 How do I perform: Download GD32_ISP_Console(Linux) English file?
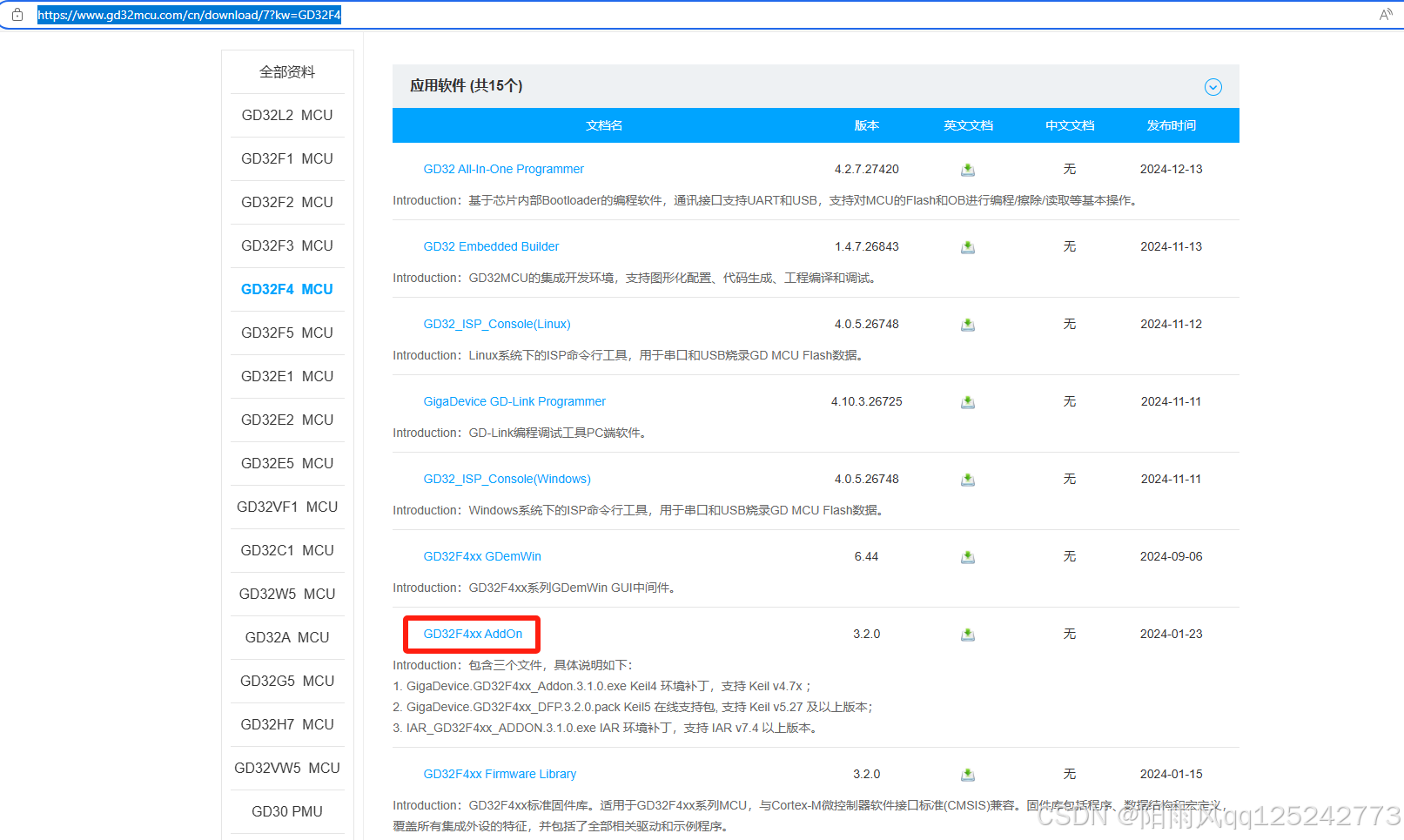pyautogui.click(x=968, y=325)
